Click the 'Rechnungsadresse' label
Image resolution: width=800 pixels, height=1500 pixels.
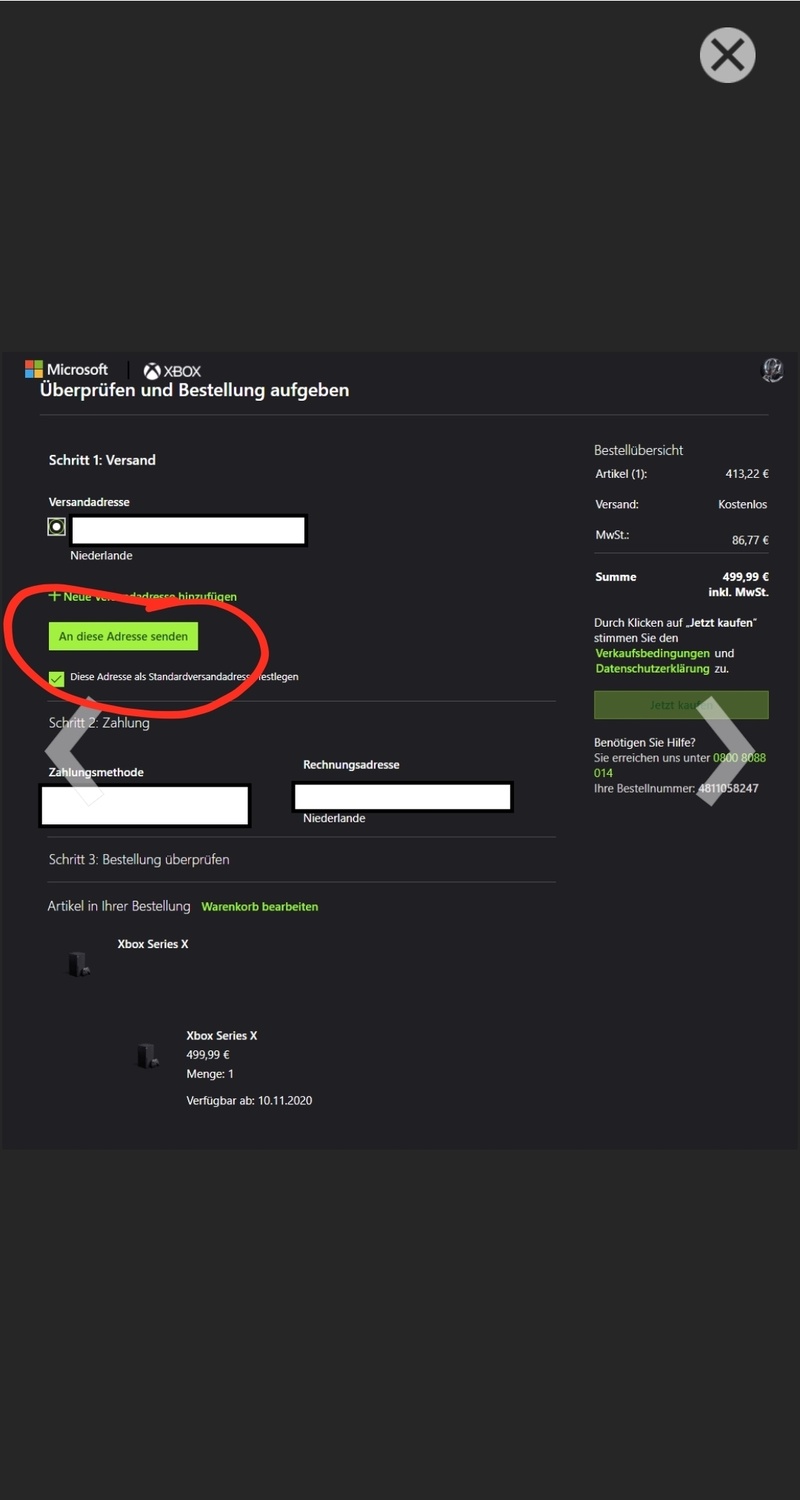click(x=351, y=765)
